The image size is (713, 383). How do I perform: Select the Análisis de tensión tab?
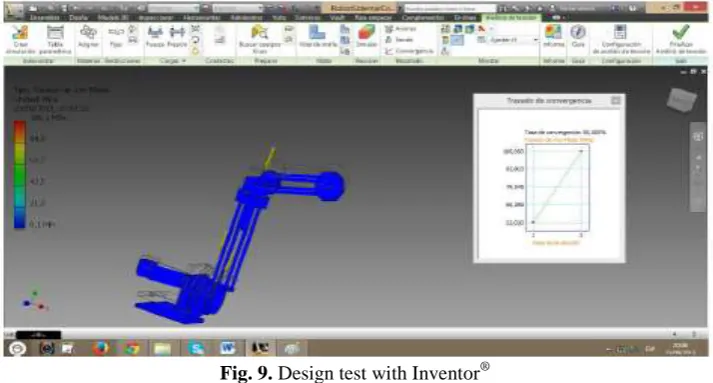pos(512,18)
